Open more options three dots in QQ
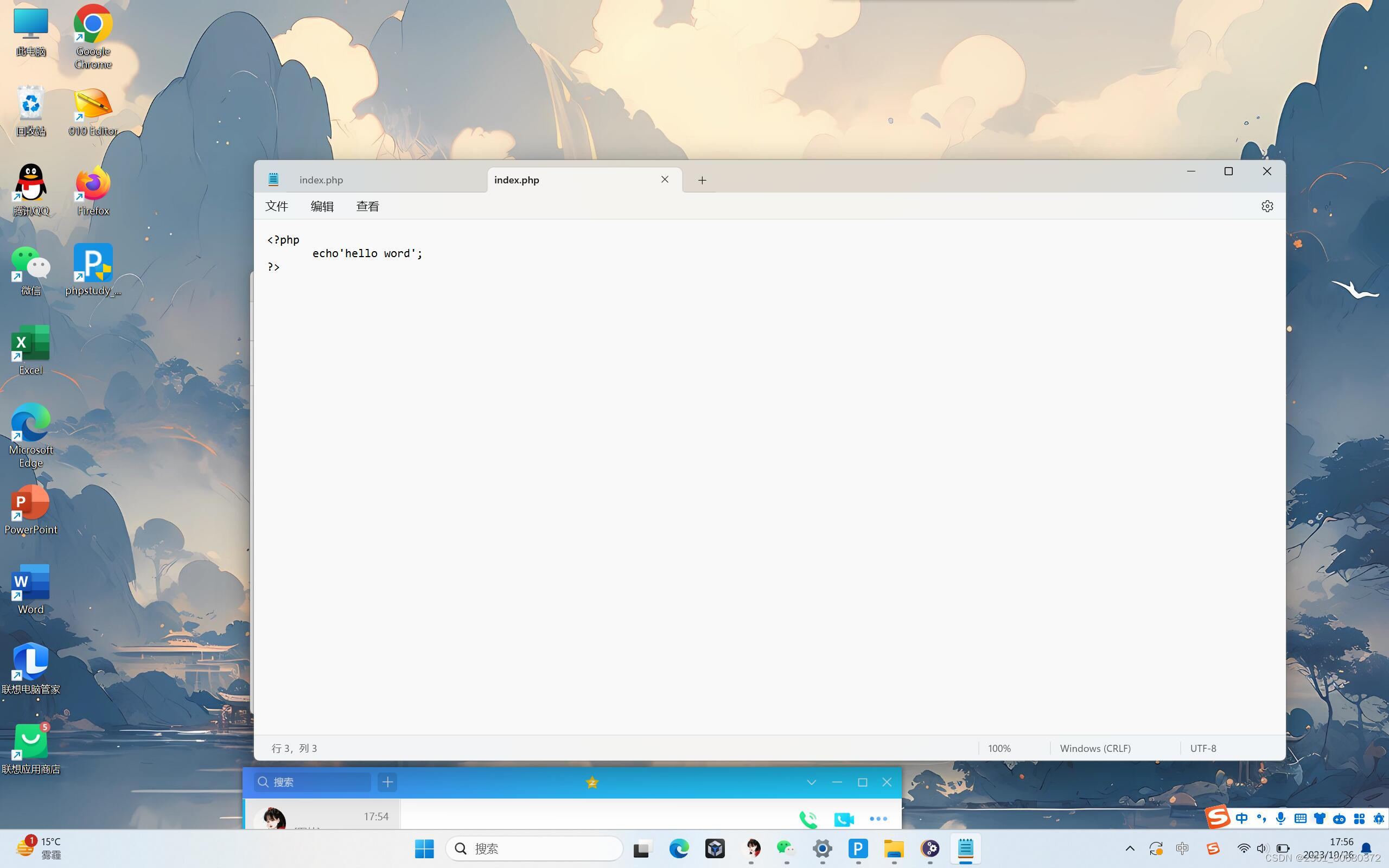1389x868 pixels. [878, 819]
